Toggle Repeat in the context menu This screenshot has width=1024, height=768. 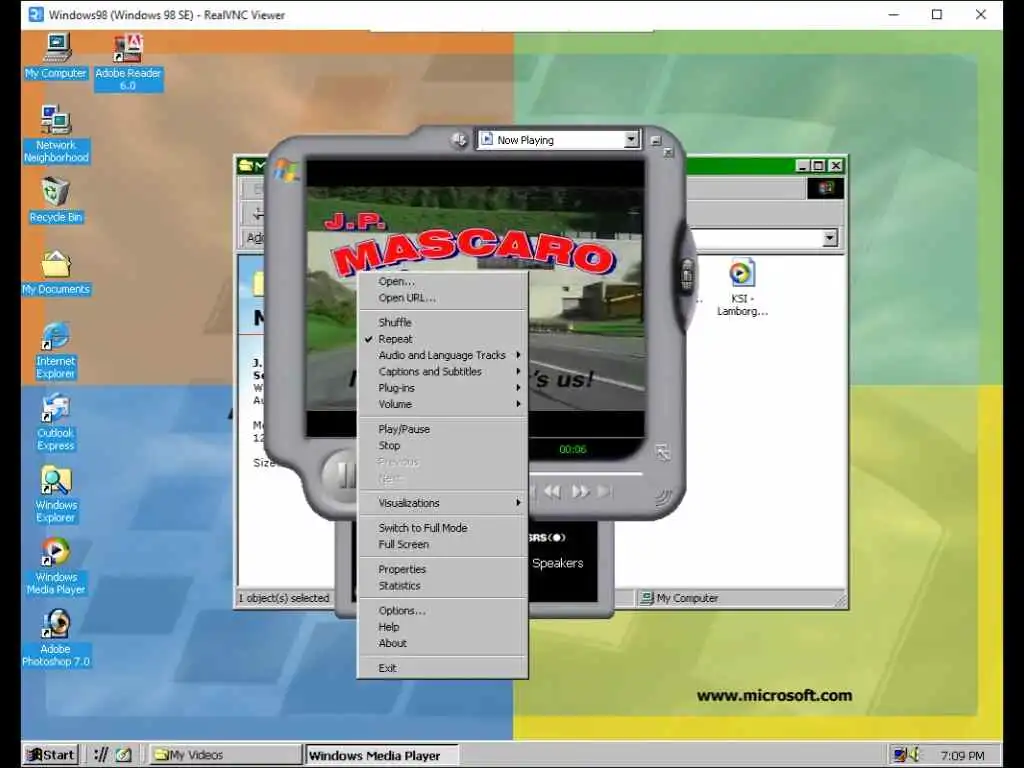pos(443,339)
